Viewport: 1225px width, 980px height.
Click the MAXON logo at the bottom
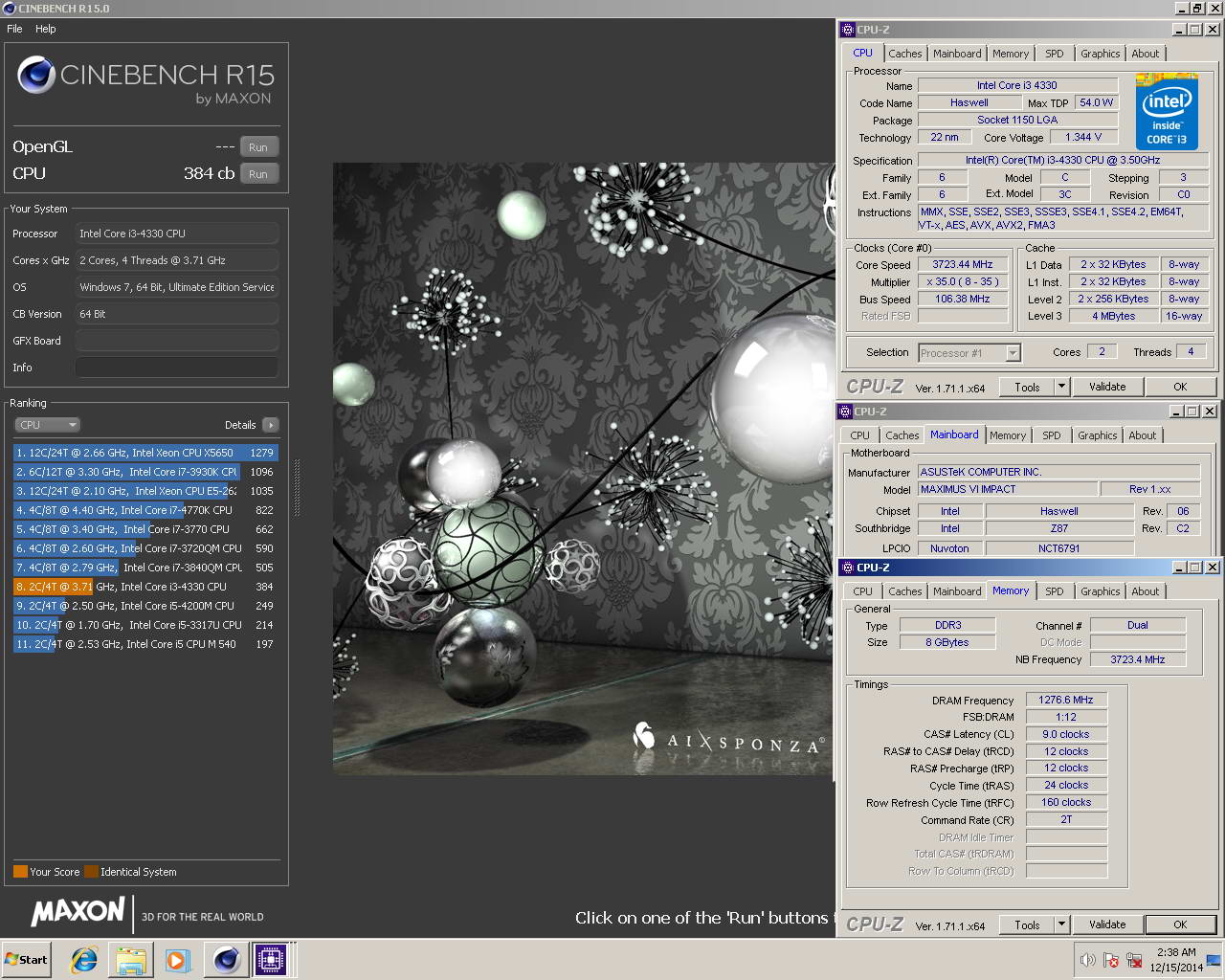[78, 912]
